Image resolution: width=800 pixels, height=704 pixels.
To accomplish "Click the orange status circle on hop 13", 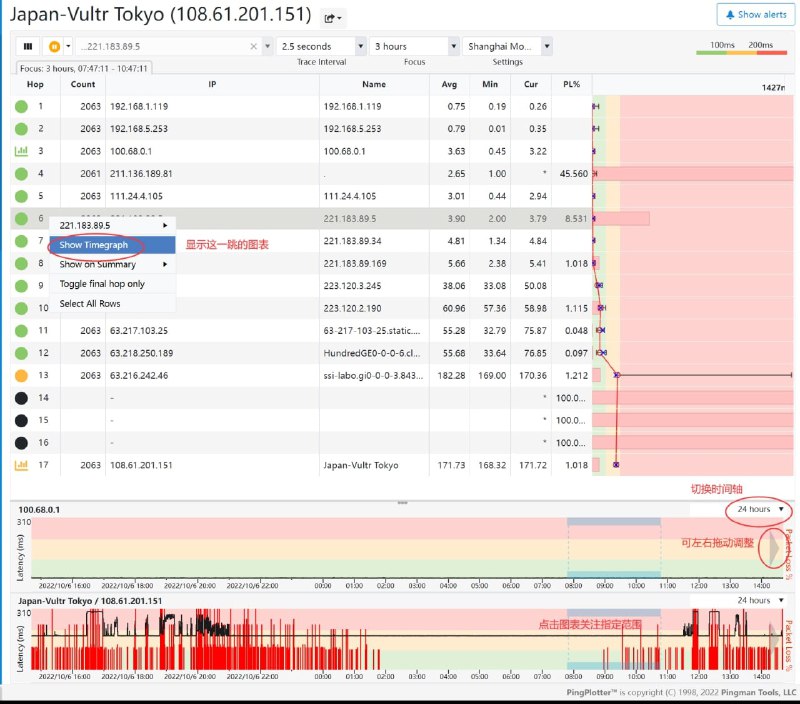I will click(20, 375).
